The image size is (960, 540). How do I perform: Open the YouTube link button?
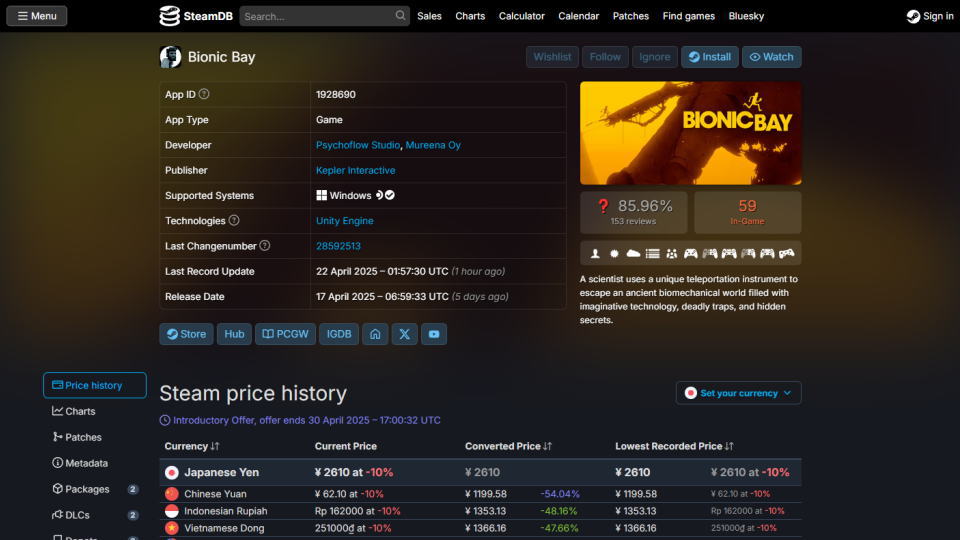tap(433, 334)
